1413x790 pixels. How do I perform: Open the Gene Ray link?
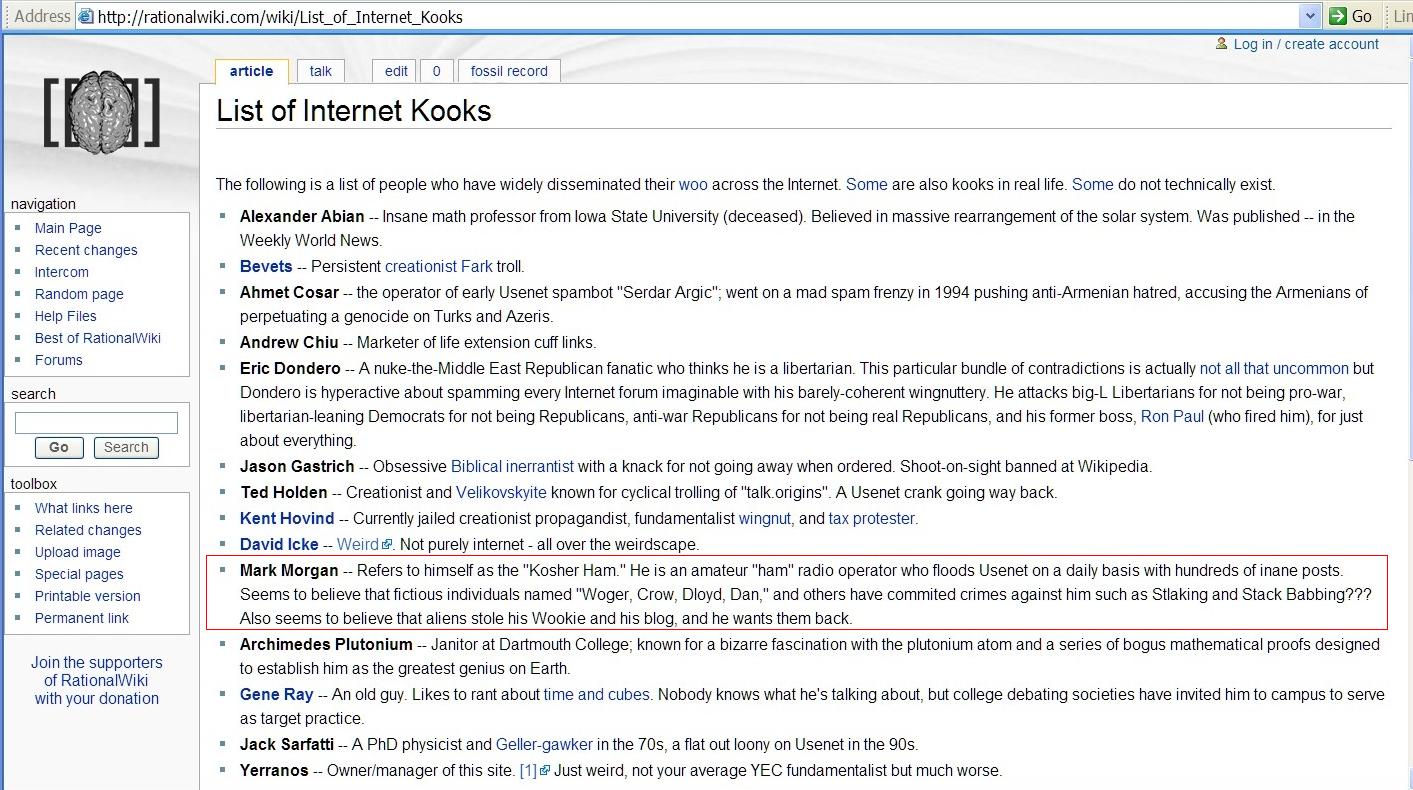pos(277,694)
